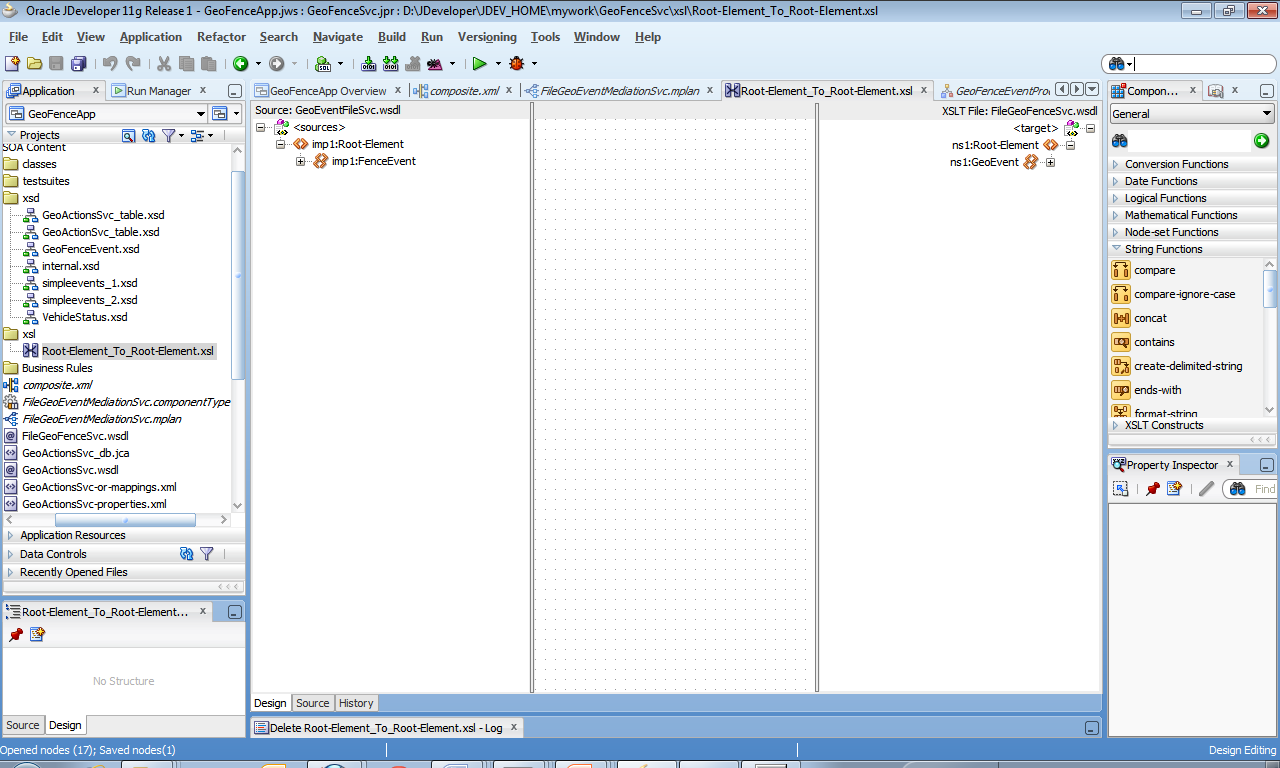Click the Save All icon in the toolbar

[x=77, y=63]
